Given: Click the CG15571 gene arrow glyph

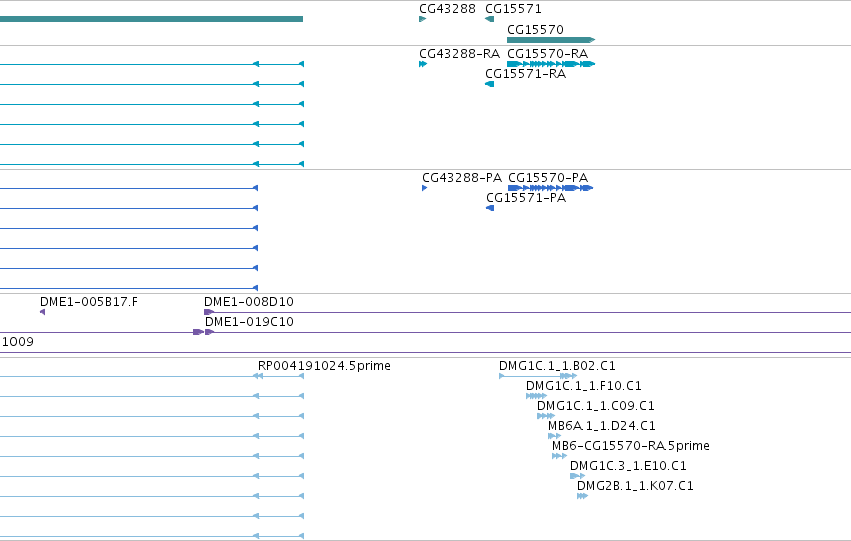Looking at the screenshot, I should pyautogui.click(x=490, y=19).
